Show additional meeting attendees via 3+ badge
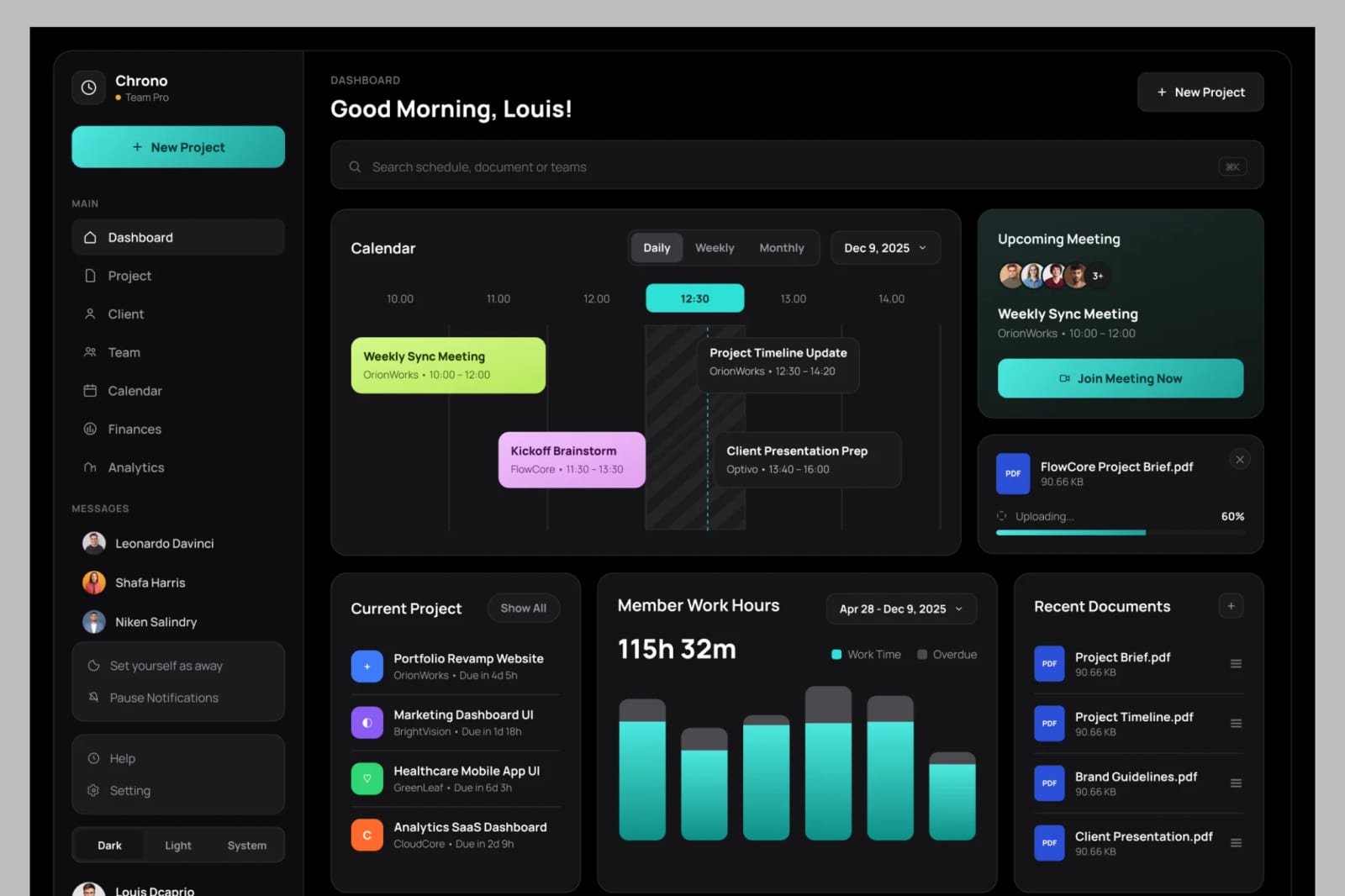 point(1098,276)
